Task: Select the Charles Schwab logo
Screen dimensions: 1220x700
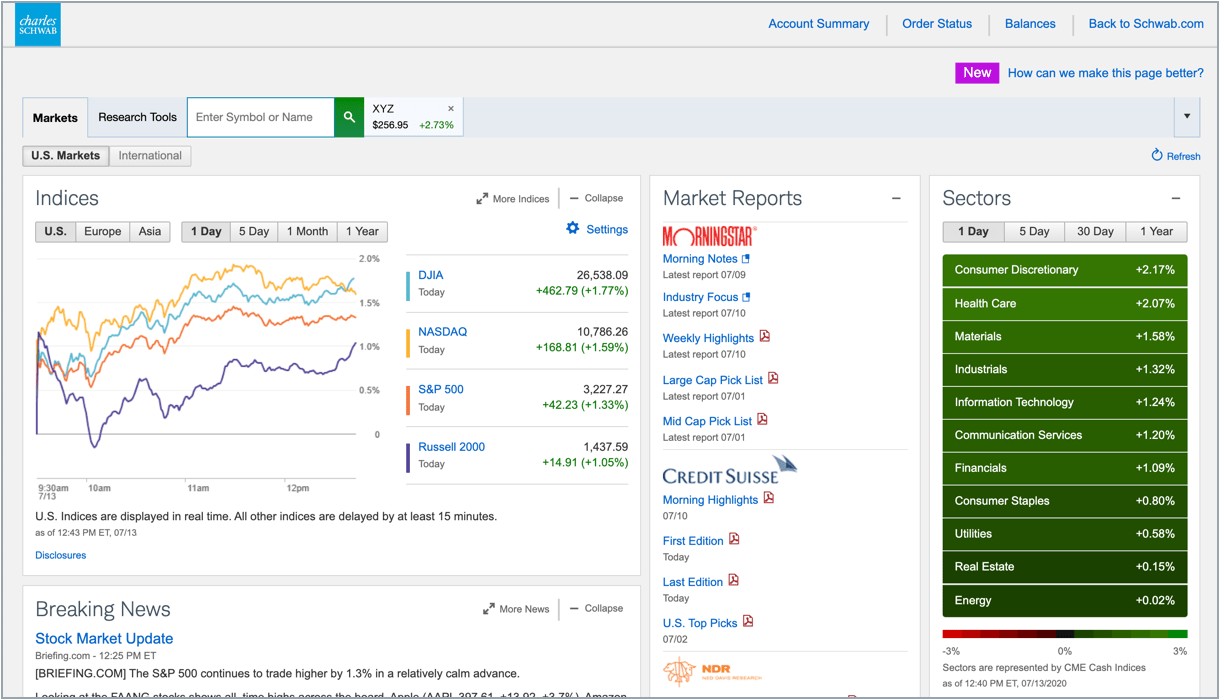Action: point(37,24)
